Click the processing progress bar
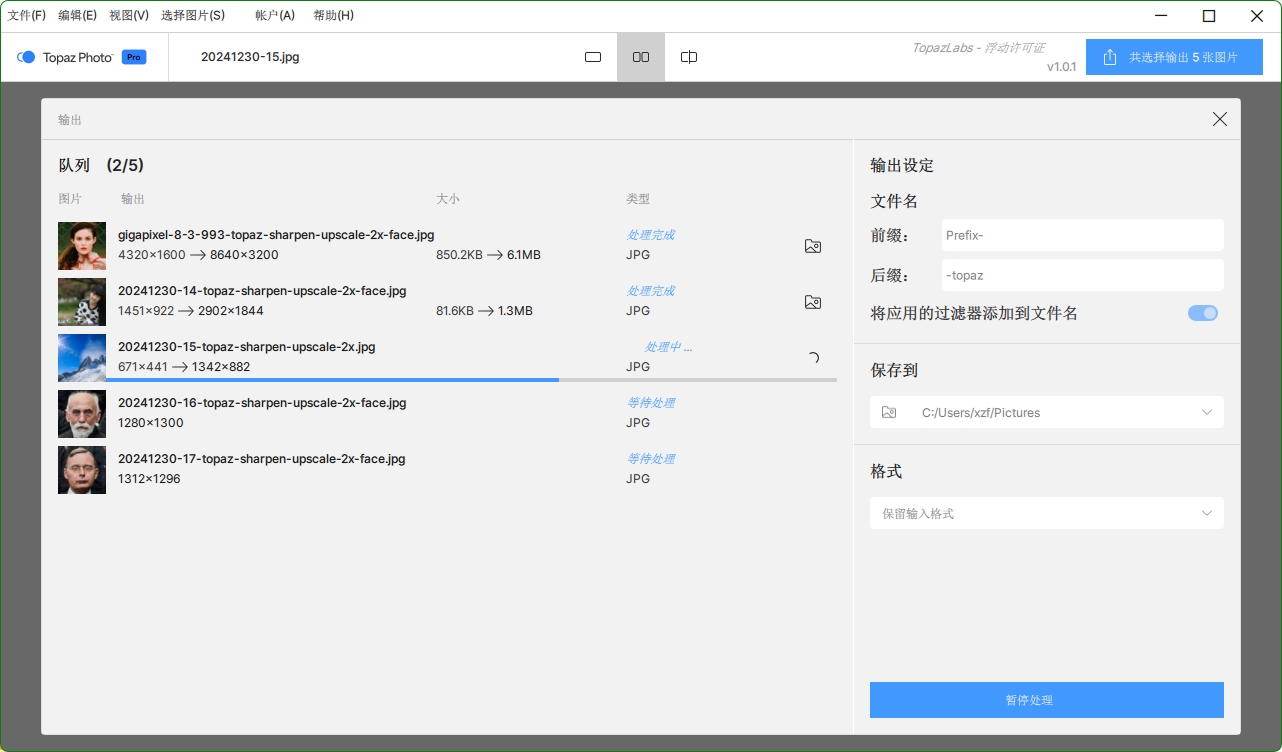The height and width of the screenshot is (752, 1282). pos(447,380)
